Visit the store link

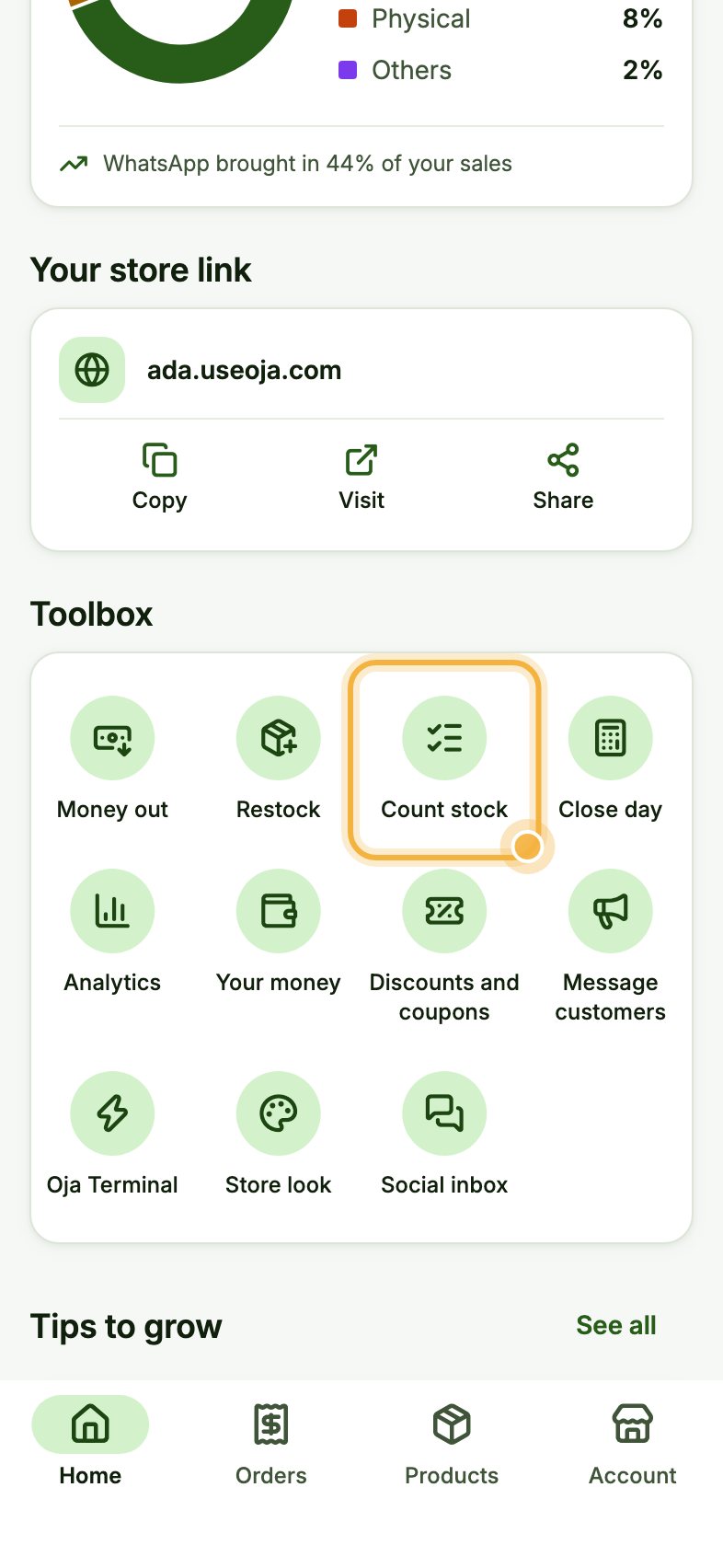pos(361,478)
